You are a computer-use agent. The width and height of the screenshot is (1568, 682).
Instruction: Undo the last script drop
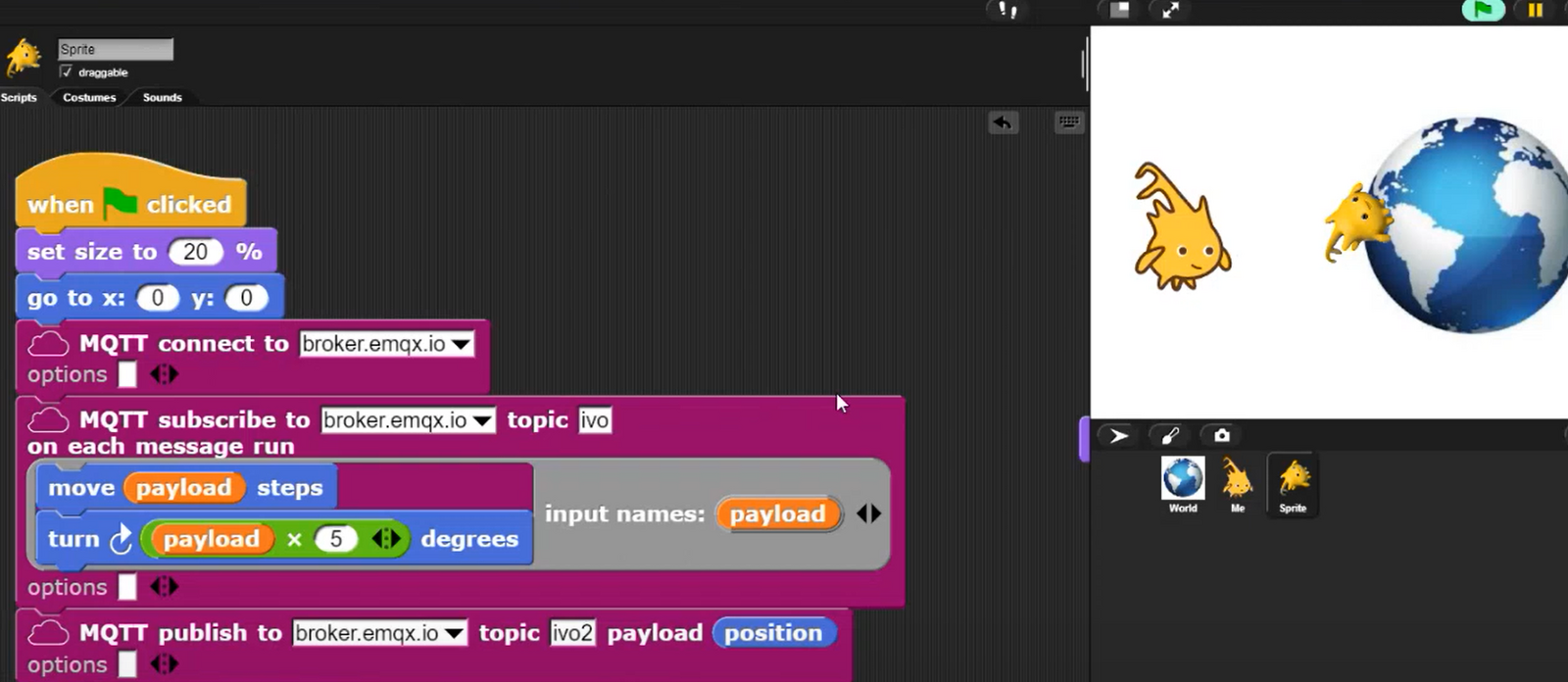pyautogui.click(x=1003, y=122)
